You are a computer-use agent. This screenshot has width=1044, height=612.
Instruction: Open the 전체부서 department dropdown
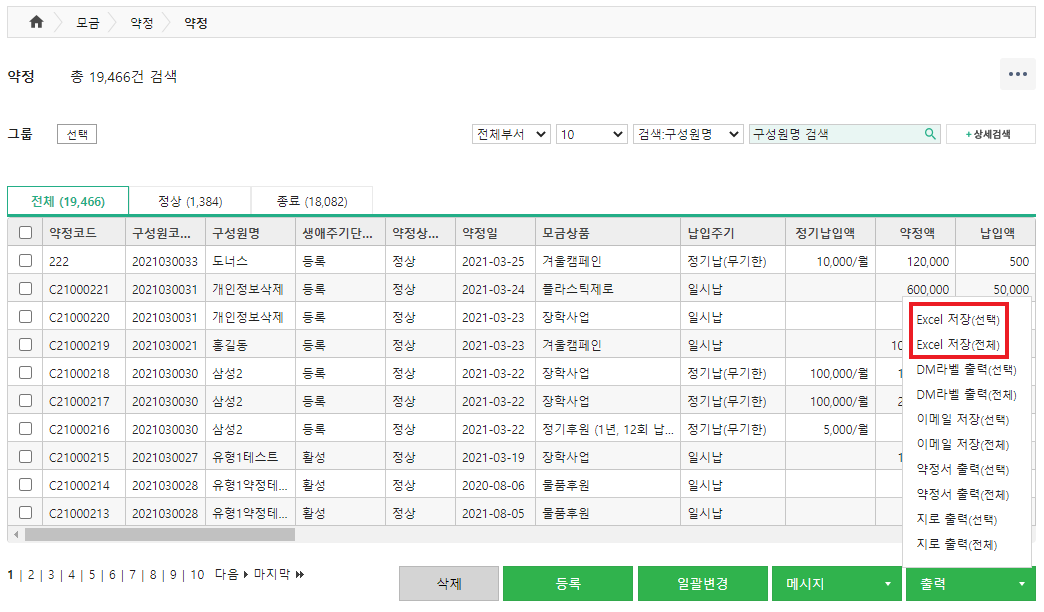pyautogui.click(x=512, y=134)
